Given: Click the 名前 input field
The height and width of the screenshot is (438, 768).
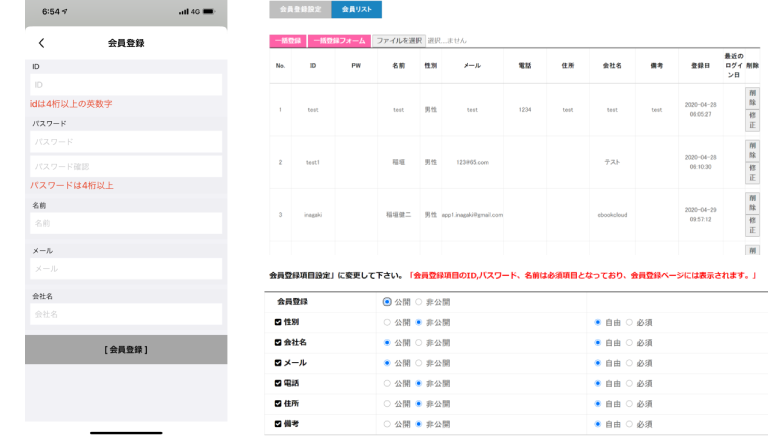Looking at the screenshot, I should pyautogui.click(x=126, y=223).
